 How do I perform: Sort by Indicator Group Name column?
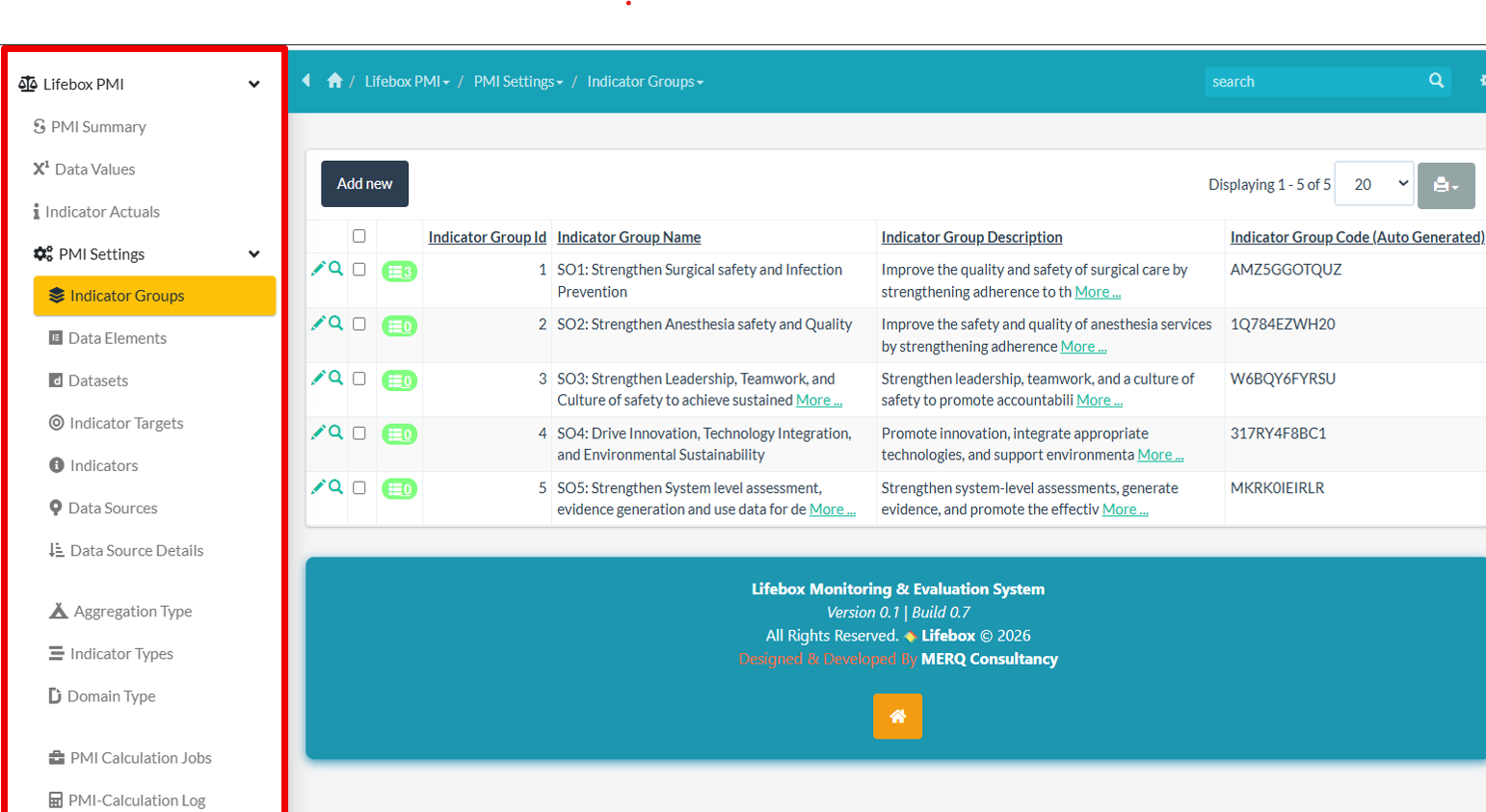coord(628,237)
